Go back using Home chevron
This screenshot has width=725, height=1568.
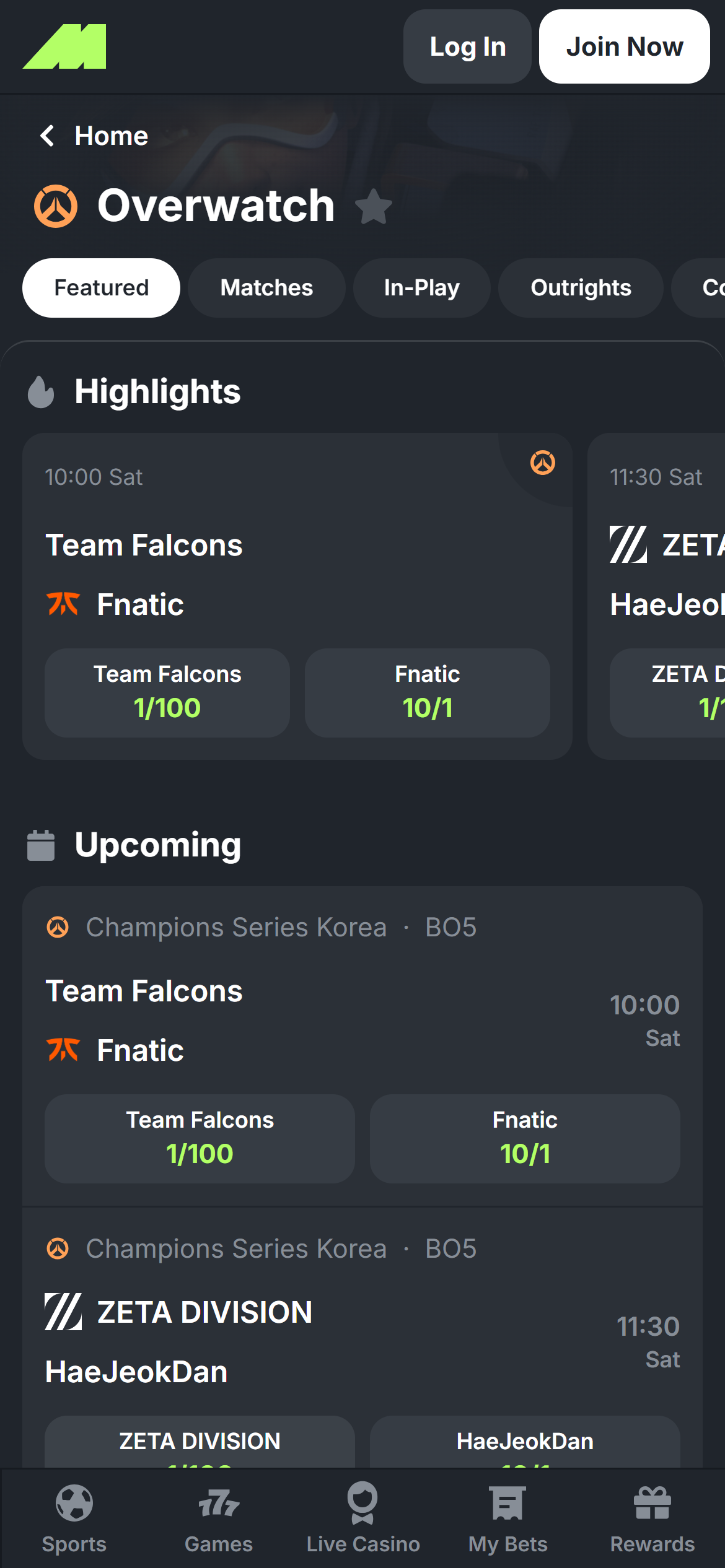48,136
